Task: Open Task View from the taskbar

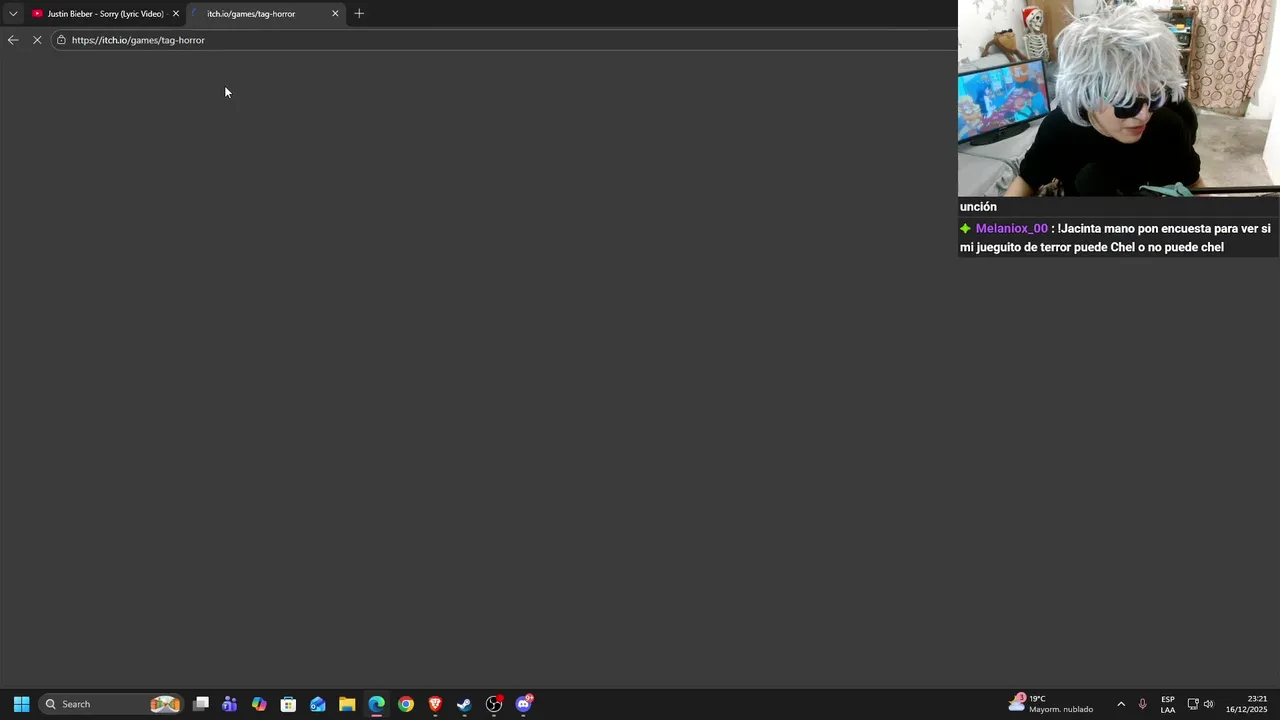Action: point(201,704)
